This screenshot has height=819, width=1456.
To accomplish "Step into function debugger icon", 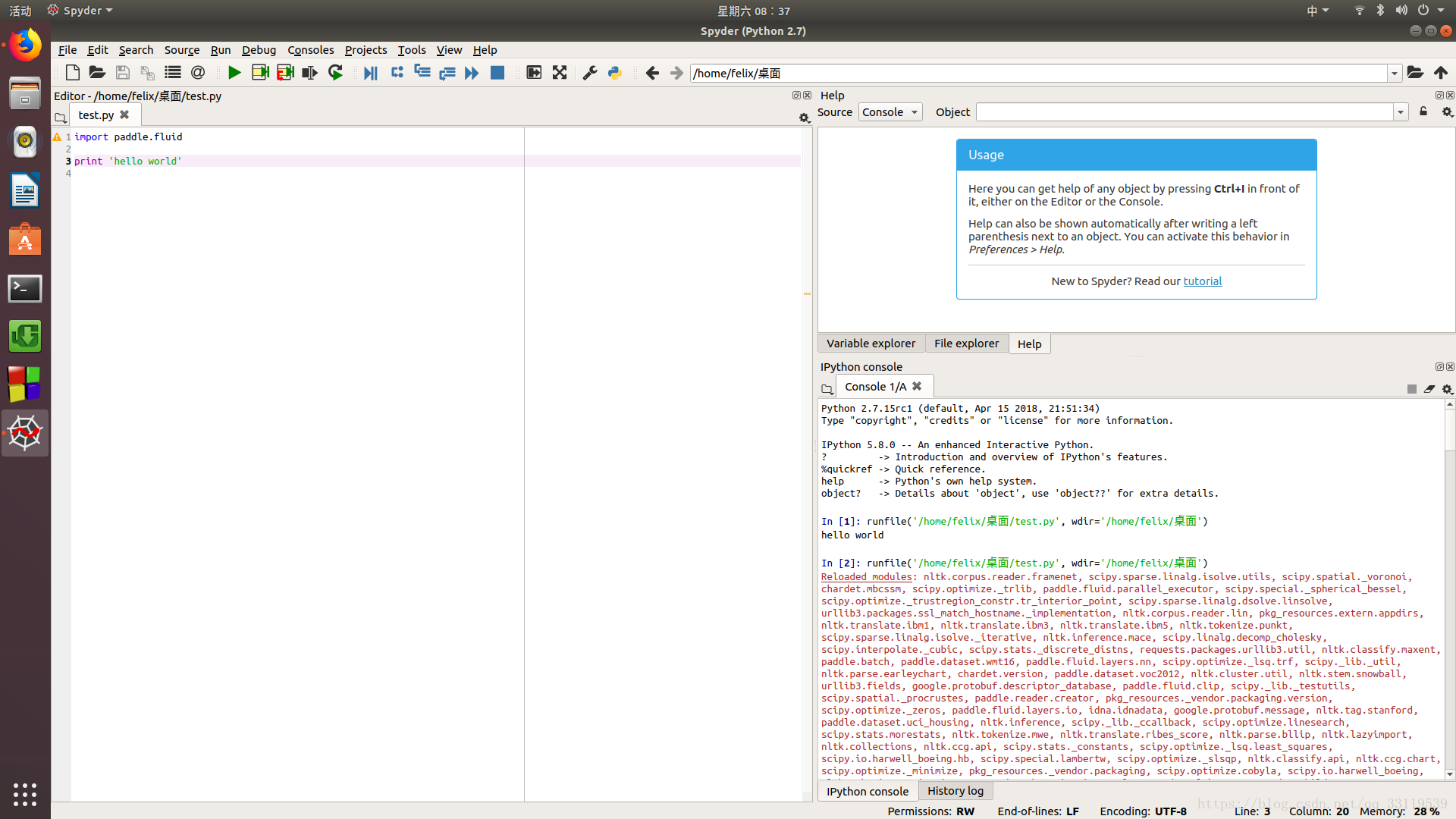I will [x=422, y=73].
